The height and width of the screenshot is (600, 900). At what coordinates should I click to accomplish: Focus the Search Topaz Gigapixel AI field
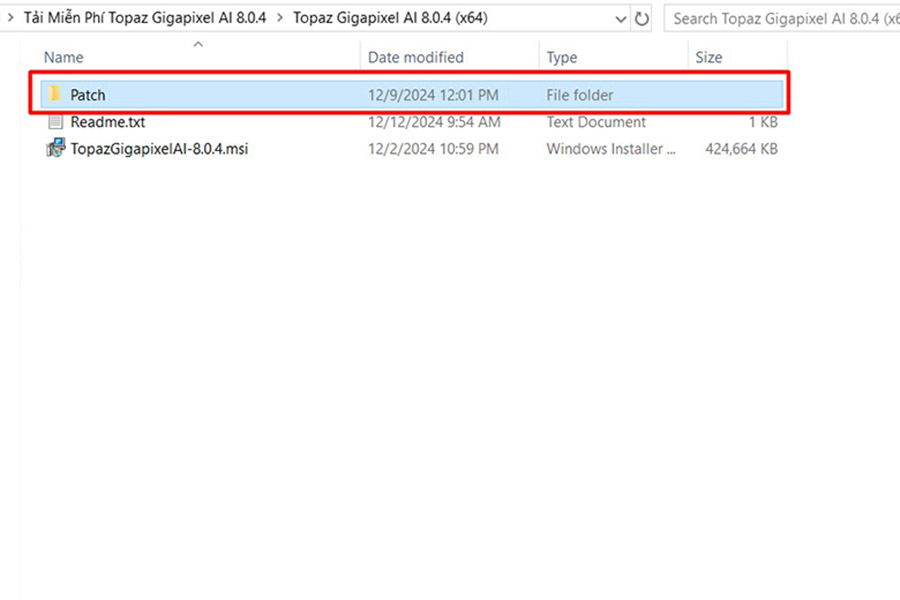[782, 19]
